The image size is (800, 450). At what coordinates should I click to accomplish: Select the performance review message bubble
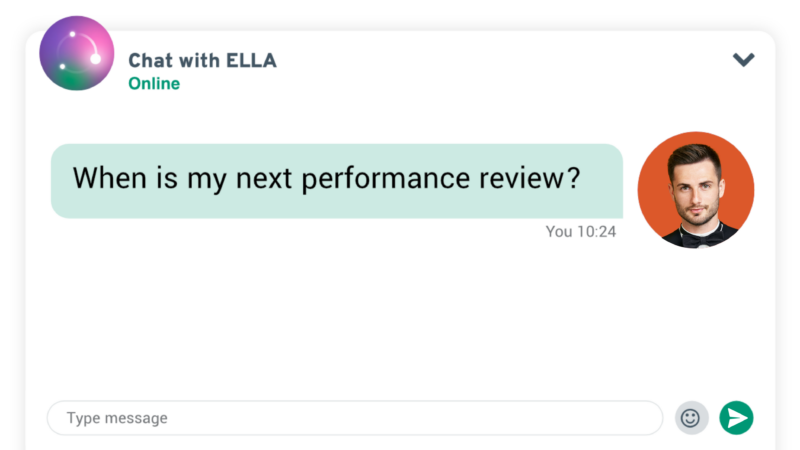click(x=337, y=181)
